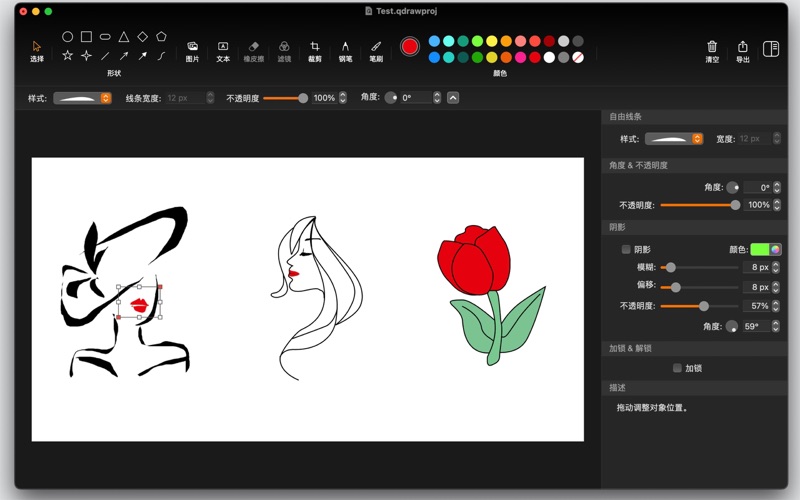Click the red lips on the hat lady
The width and height of the screenshot is (800, 500).
(x=140, y=302)
